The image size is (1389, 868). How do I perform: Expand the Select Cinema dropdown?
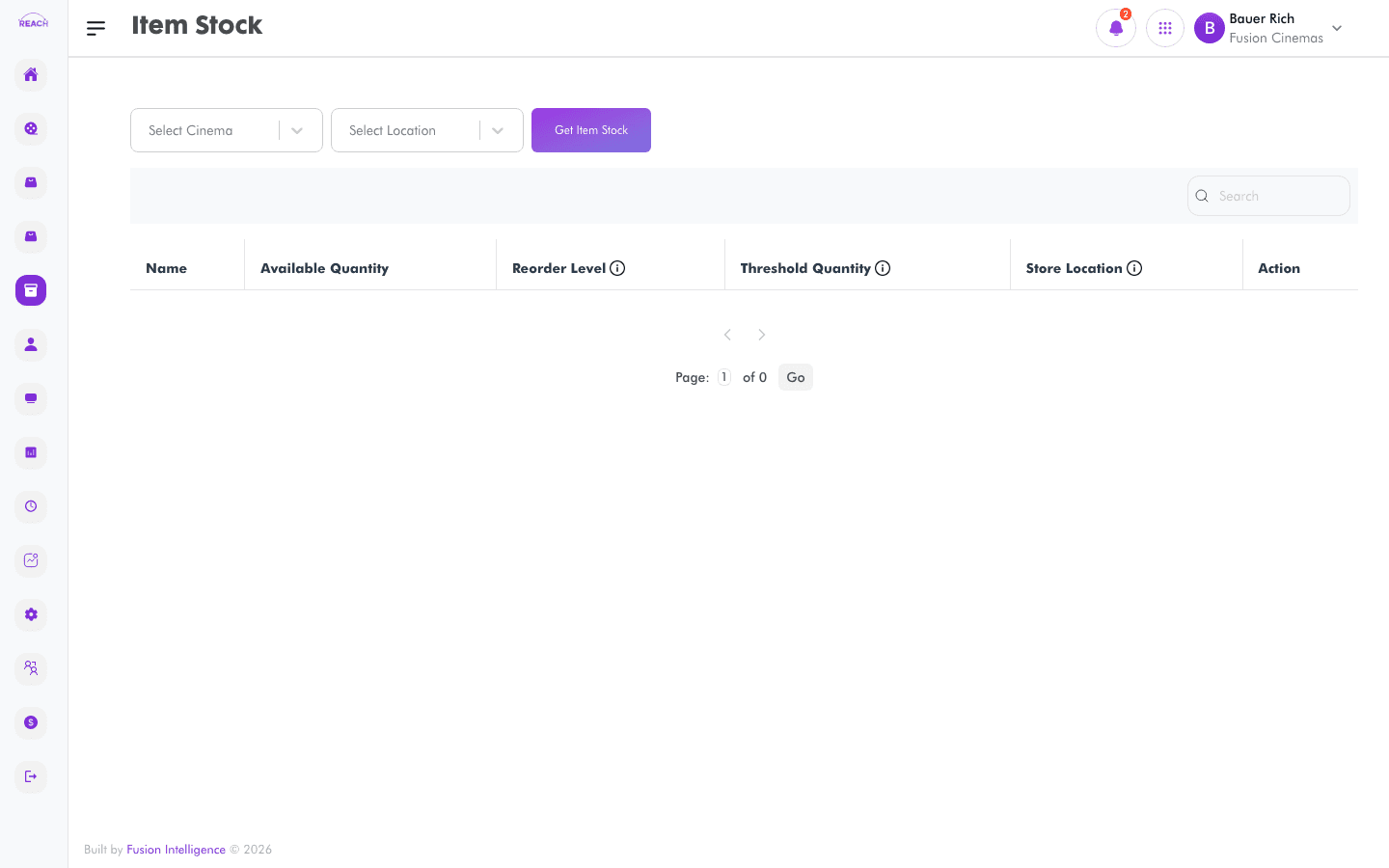point(227,130)
